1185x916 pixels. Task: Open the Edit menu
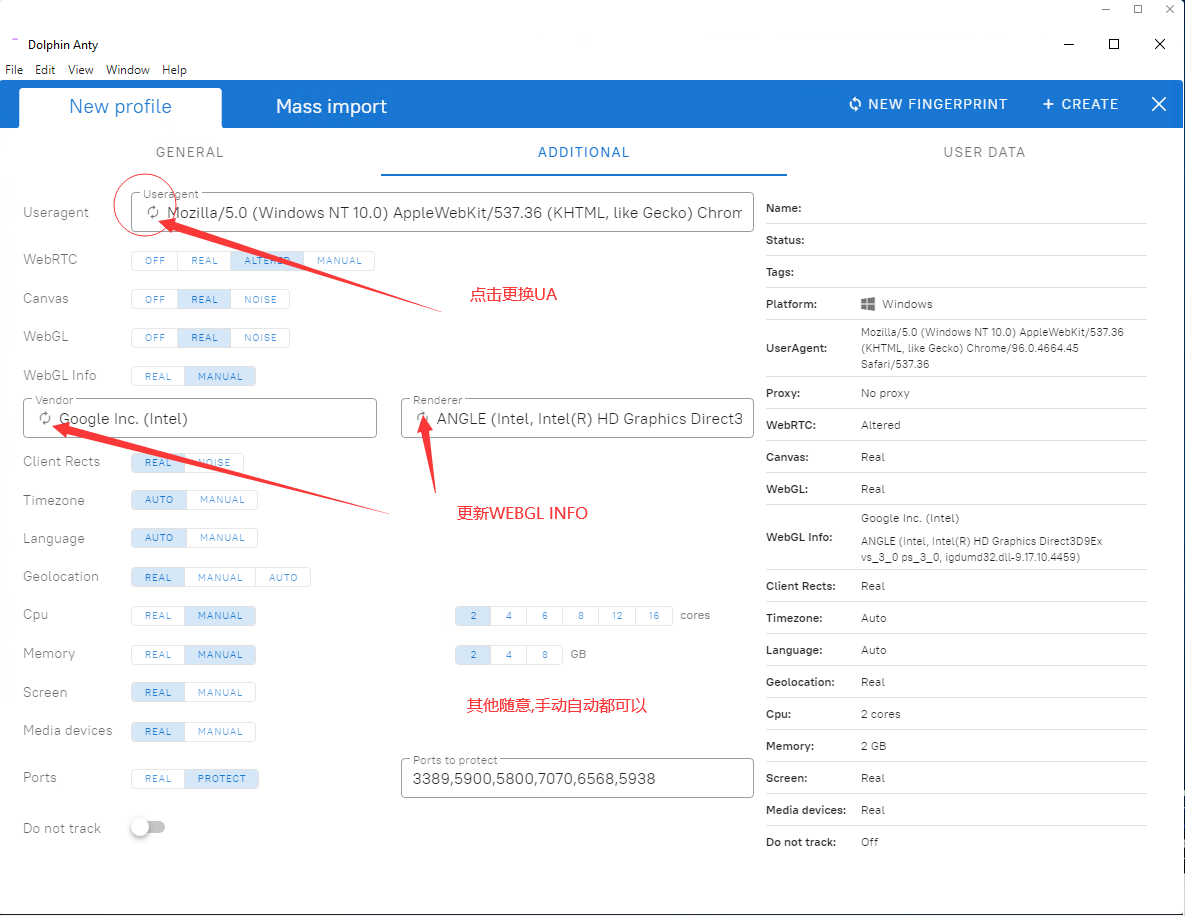tap(45, 70)
